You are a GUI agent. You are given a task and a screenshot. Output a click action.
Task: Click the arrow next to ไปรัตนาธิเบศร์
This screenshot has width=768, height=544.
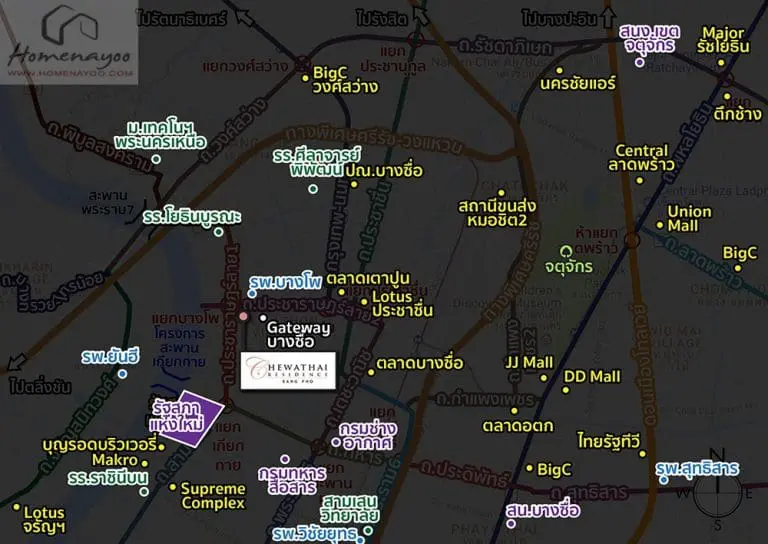(x=246, y=18)
